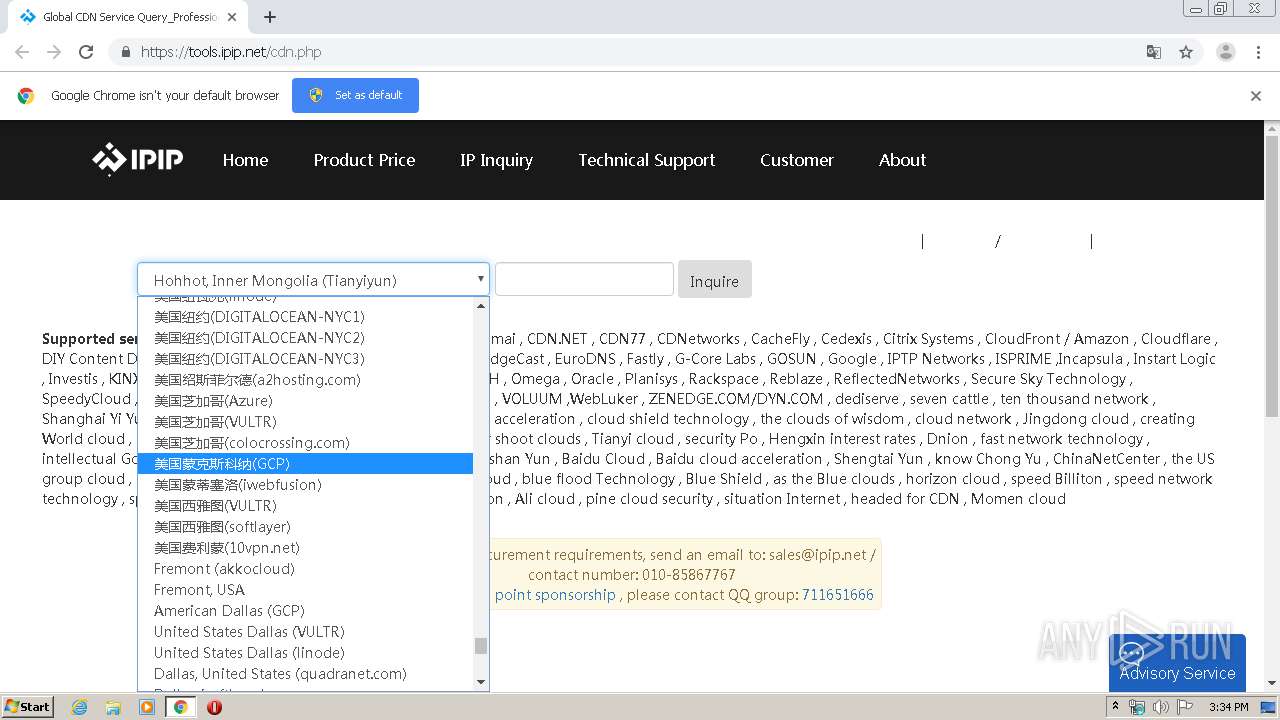This screenshot has height=720, width=1280.
Task: Select Fremont, USA option
Action: tap(305, 590)
